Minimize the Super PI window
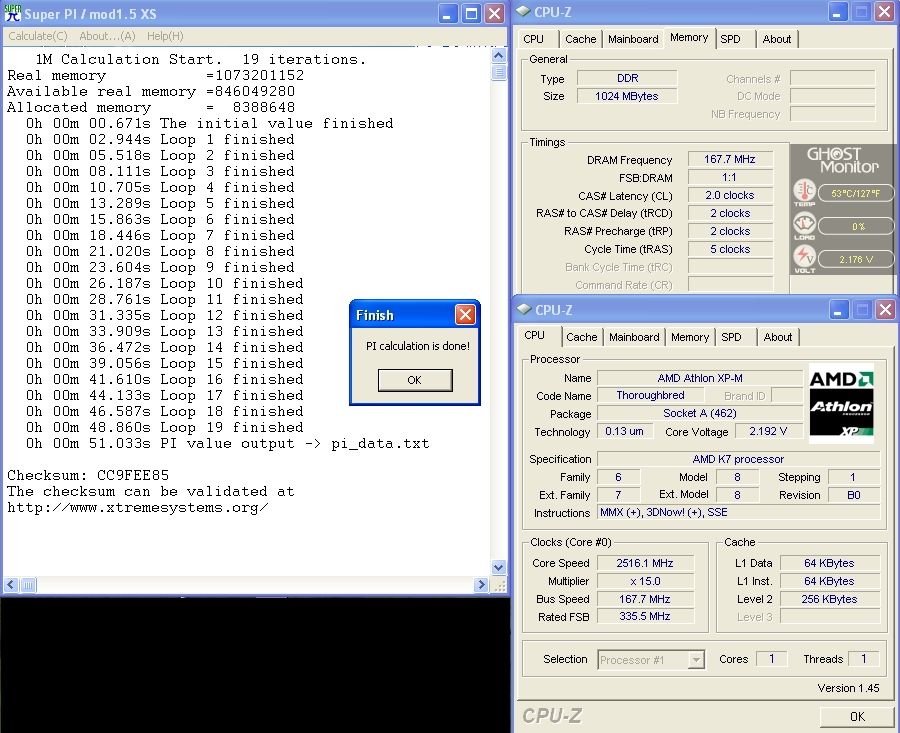The image size is (900, 733). (448, 13)
